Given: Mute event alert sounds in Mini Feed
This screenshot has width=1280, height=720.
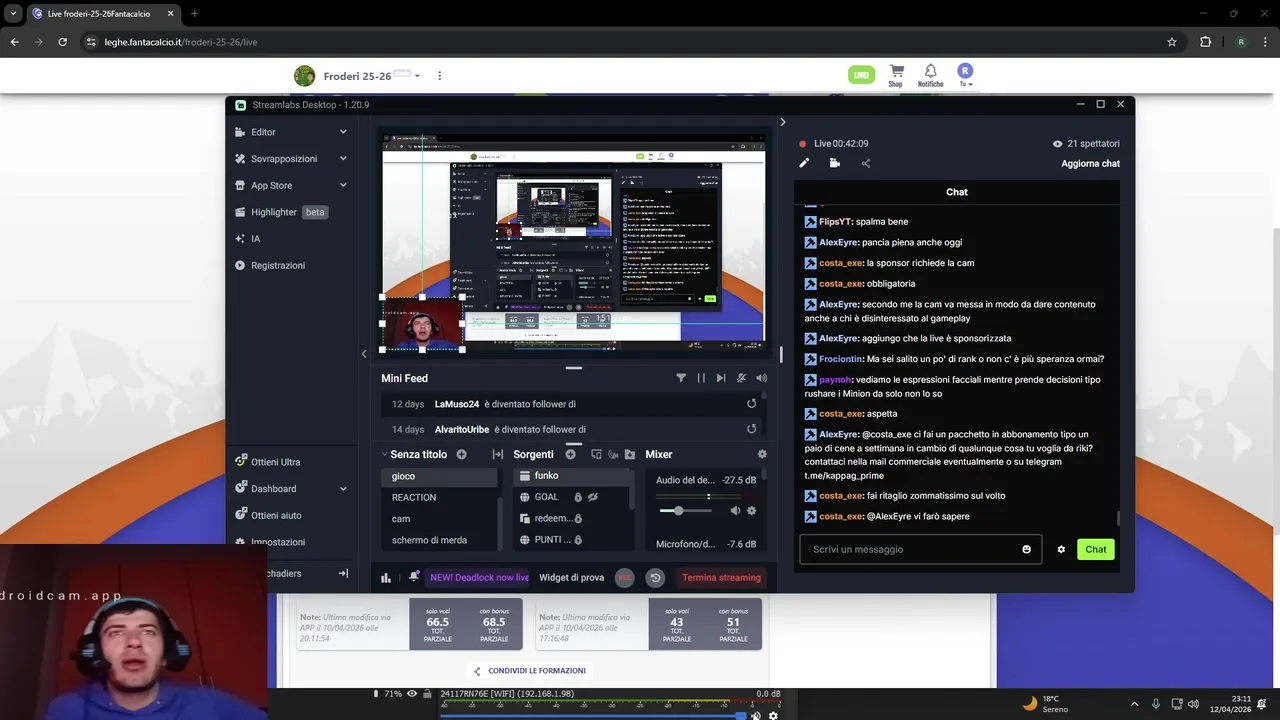Looking at the screenshot, I should [741, 378].
